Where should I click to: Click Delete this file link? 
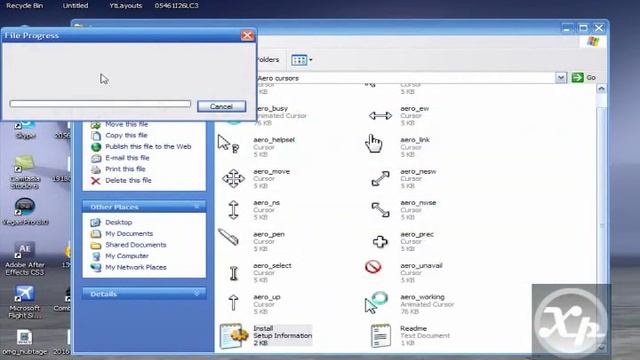(128, 180)
